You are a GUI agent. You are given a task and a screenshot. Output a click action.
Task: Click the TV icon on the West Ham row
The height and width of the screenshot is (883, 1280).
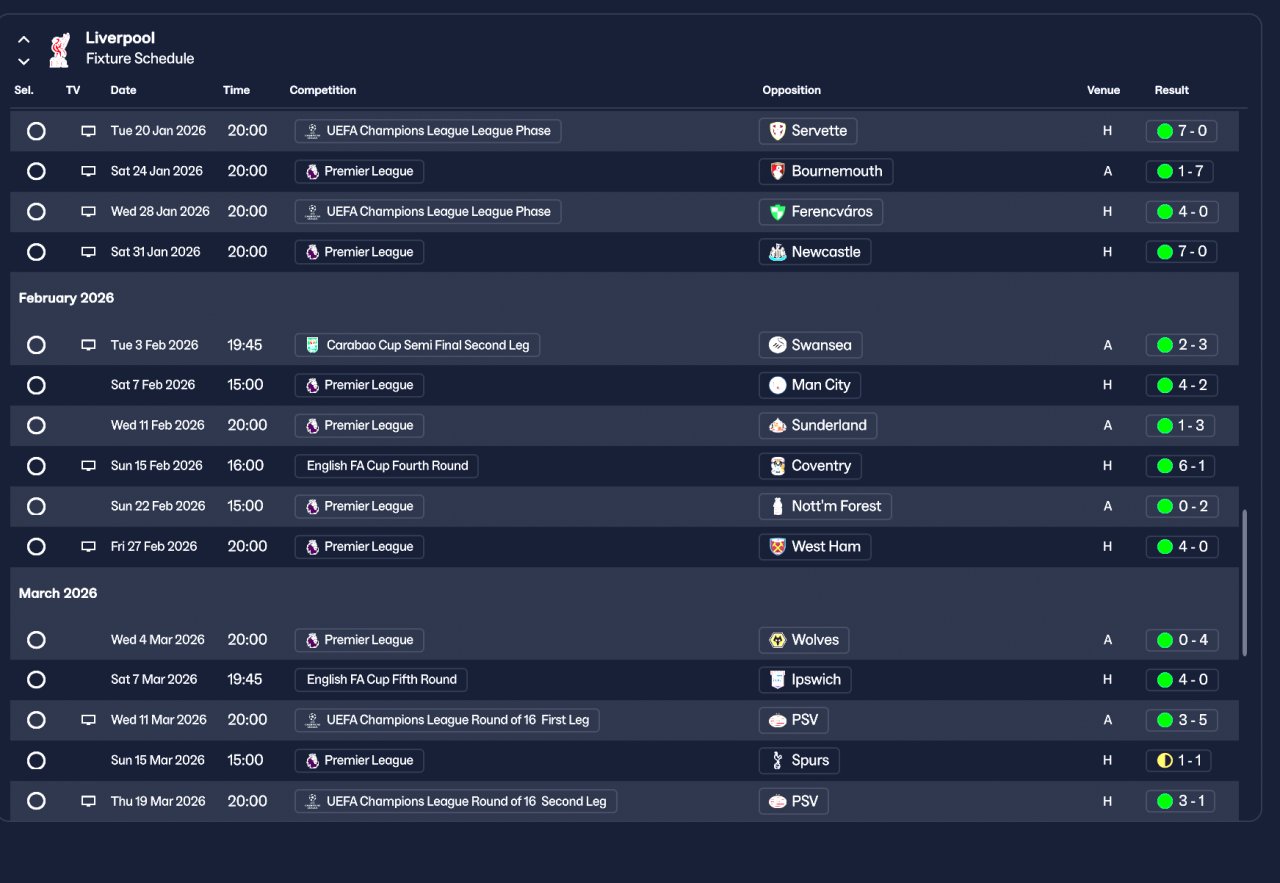click(x=88, y=547)
